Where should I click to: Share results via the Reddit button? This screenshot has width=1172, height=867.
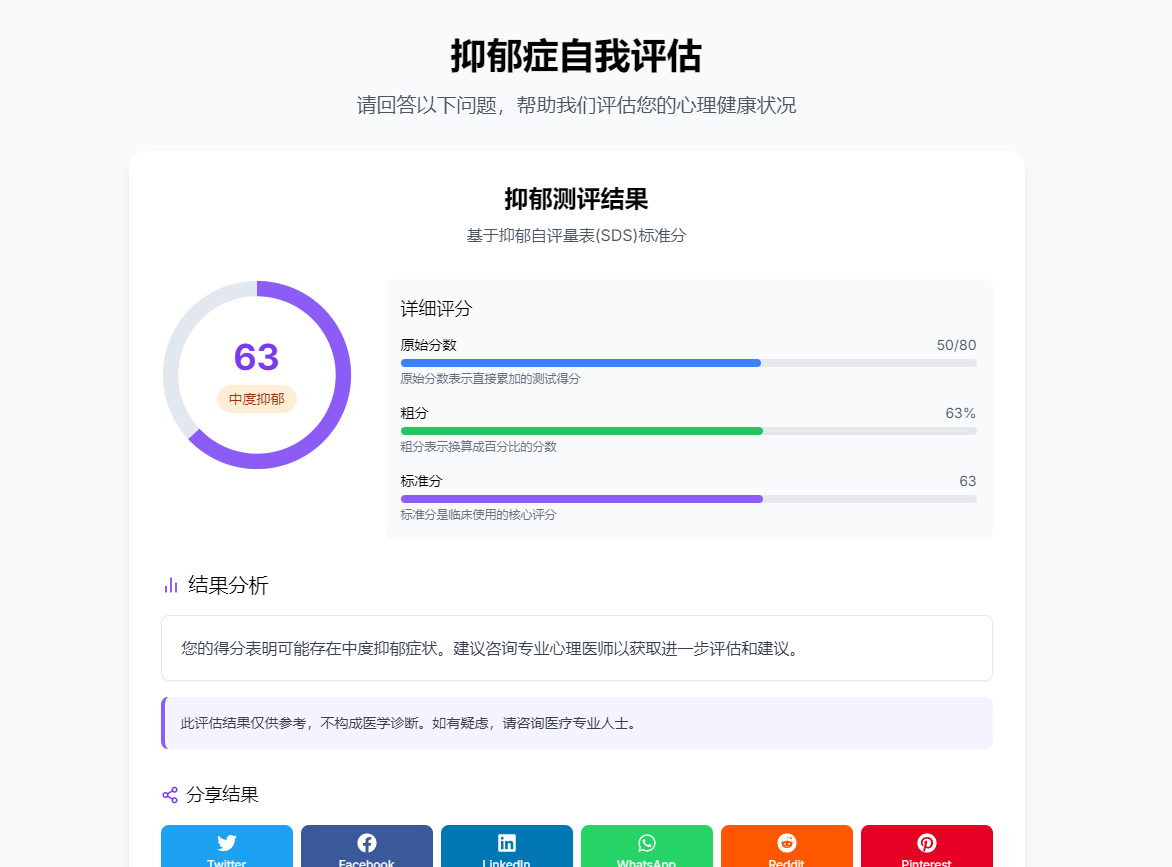786,850
